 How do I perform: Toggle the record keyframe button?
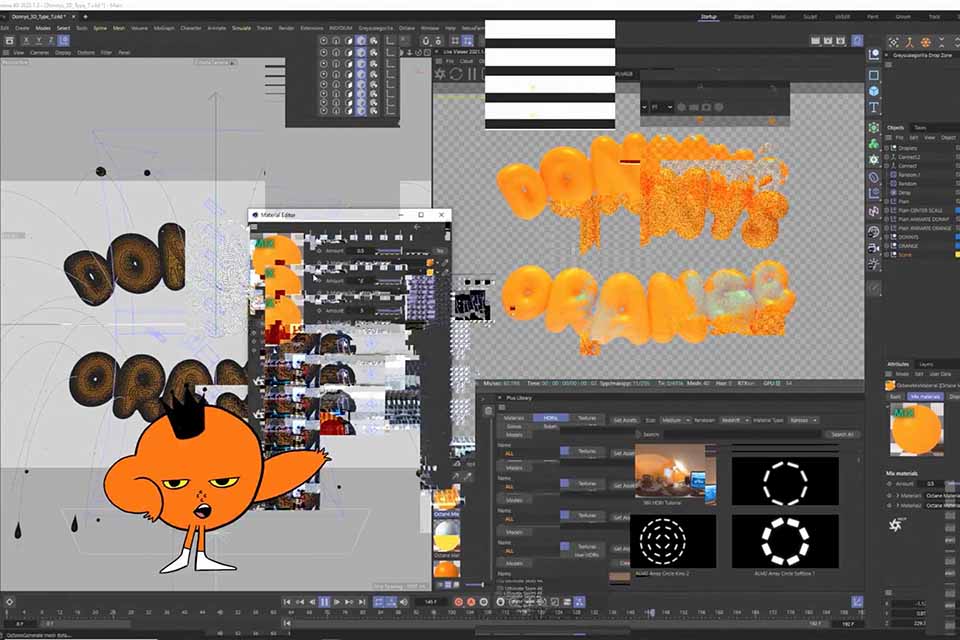458,602
